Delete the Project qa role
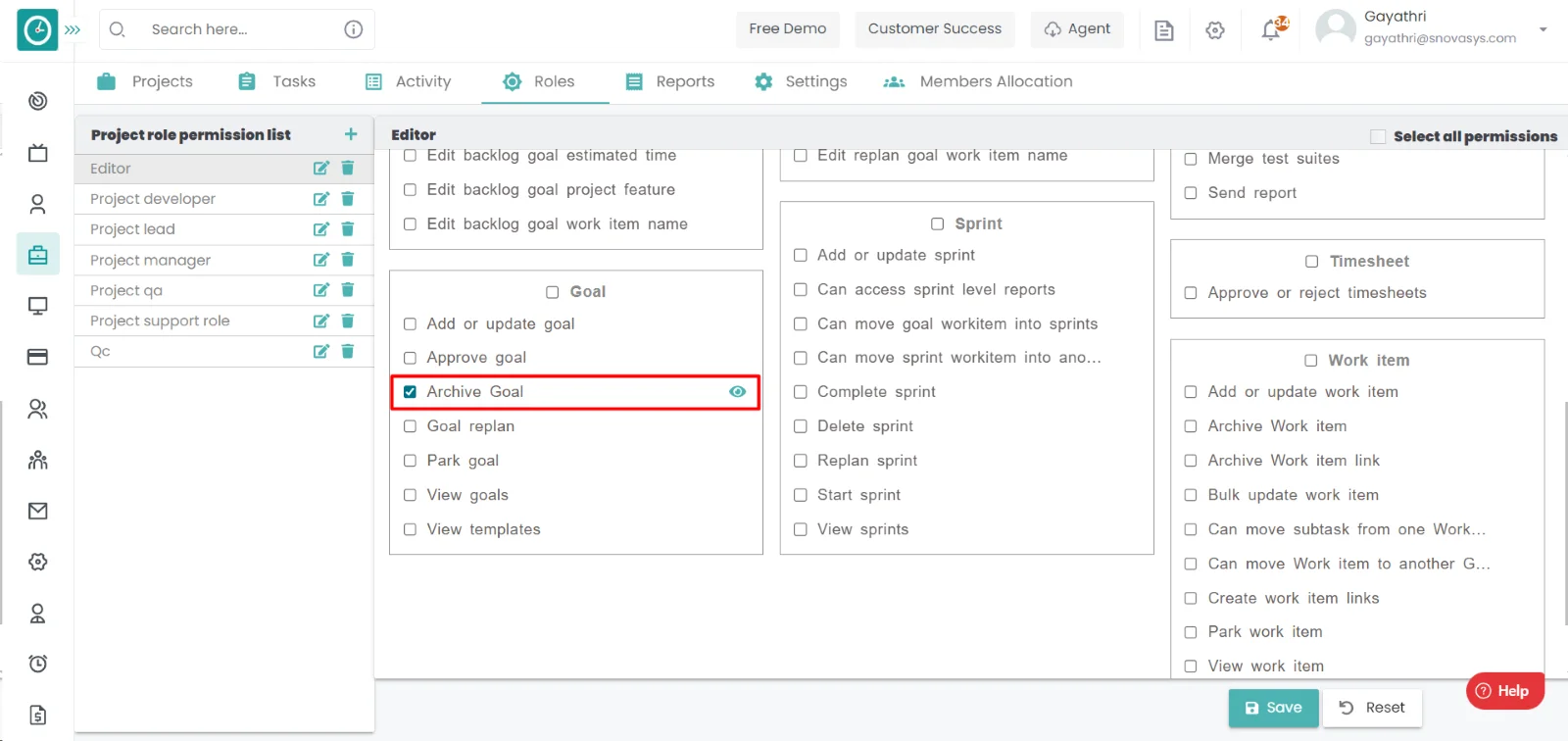This screenshot has width=1568, height=741. 347,290
